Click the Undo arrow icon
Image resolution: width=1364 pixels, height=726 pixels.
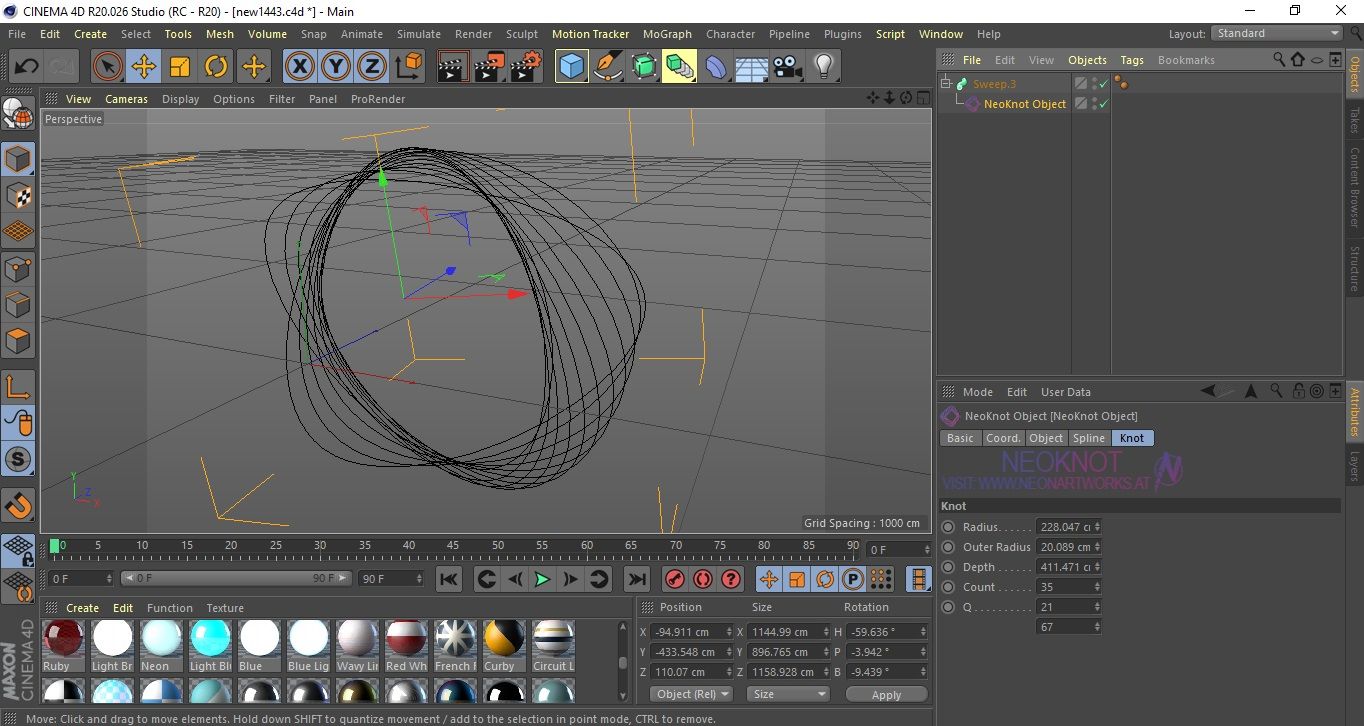27,67
